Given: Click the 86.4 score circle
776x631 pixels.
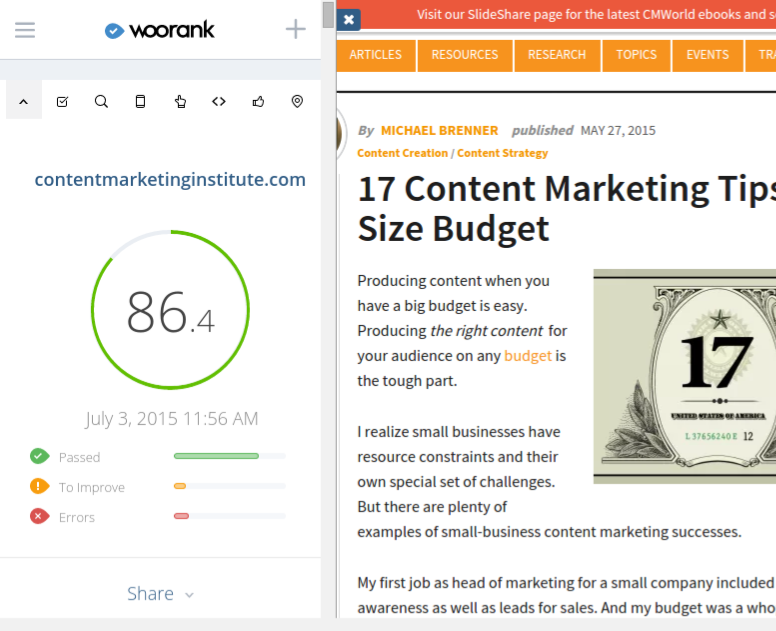Looking at the screenshot, I should [170, 310].
